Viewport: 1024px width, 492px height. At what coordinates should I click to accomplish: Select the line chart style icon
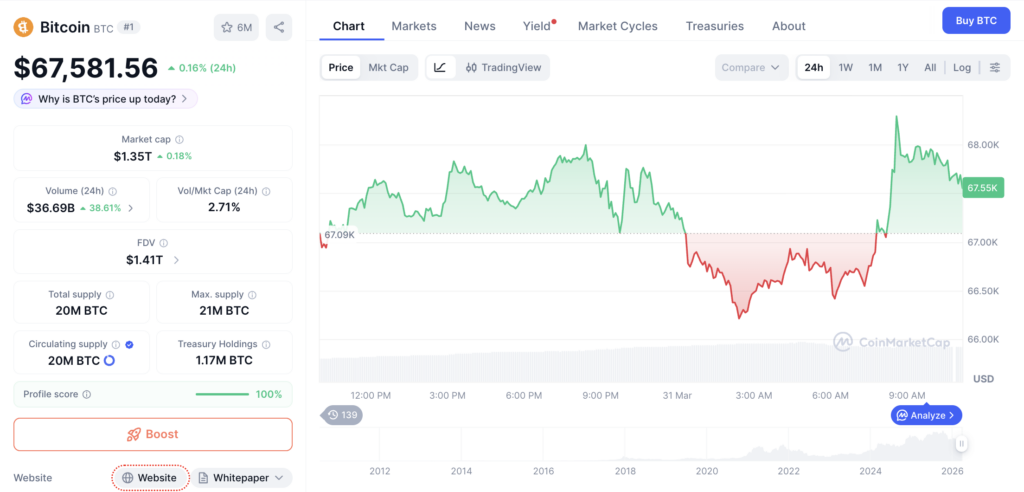coord(440,67)
